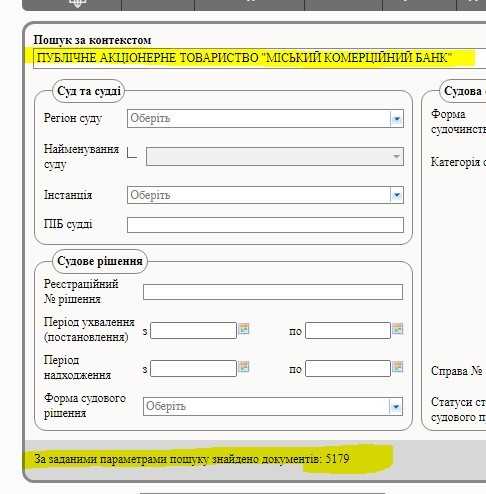This screenshot has width=486, height=494.
Task: Open calendar for Період надходження start date
Action: click(244, 367)
